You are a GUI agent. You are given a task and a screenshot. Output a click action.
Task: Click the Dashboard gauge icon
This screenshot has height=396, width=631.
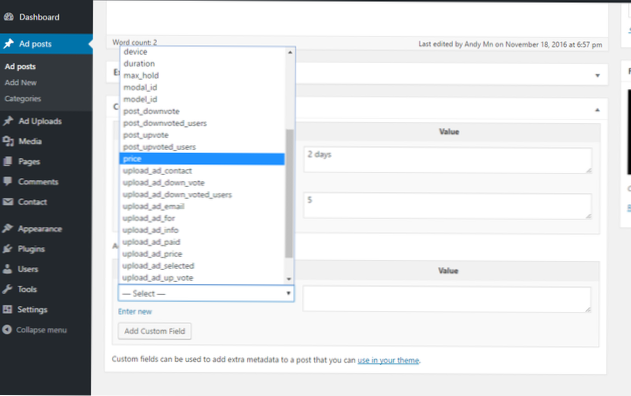[8, 17]
